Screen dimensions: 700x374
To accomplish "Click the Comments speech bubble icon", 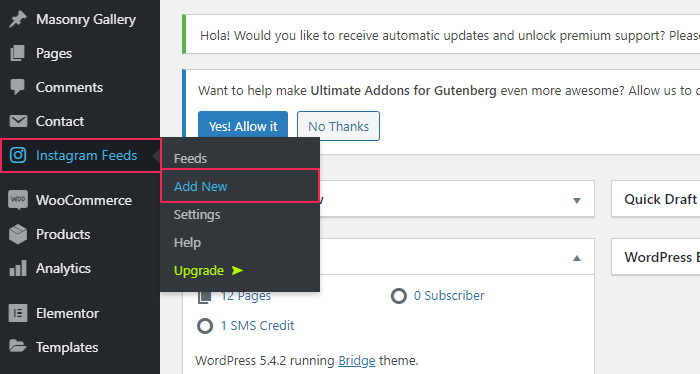I will pyautogui.click(x=18, y=87).
